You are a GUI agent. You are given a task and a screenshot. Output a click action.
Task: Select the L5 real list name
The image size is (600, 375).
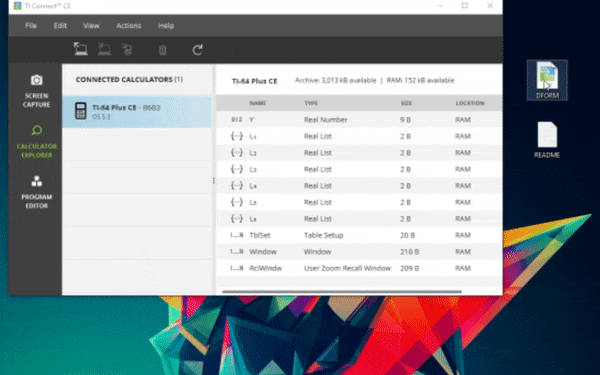253,202
